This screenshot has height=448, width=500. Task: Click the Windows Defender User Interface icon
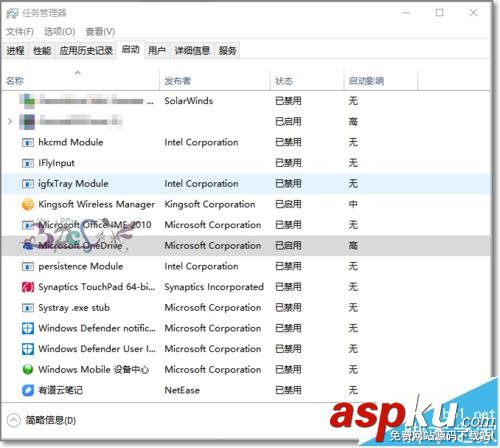[28, 349]
